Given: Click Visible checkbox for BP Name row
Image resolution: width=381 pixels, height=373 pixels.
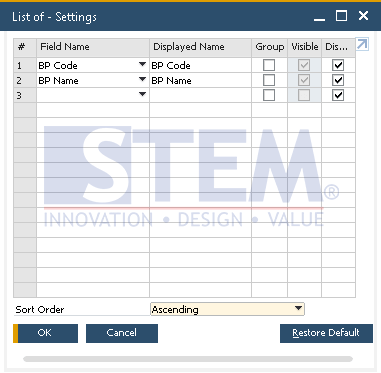Looking at the screenshot, I should tap(304, 80).
